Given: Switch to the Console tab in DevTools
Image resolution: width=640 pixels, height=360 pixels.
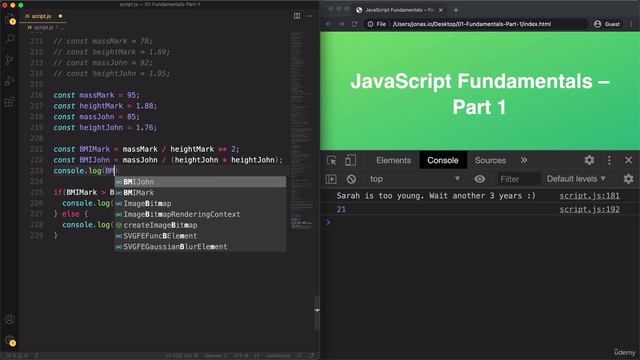Looking at the screenshot, I should (443, 160).
